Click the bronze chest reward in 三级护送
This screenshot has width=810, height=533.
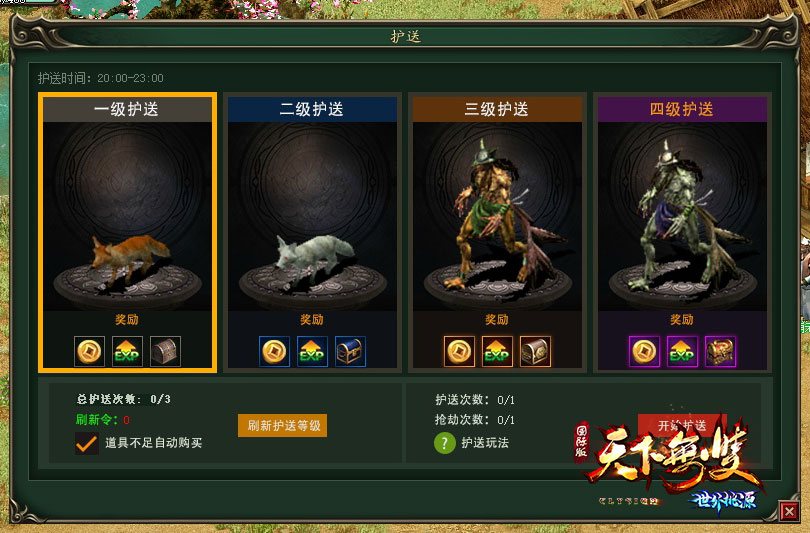click(535, 351)
